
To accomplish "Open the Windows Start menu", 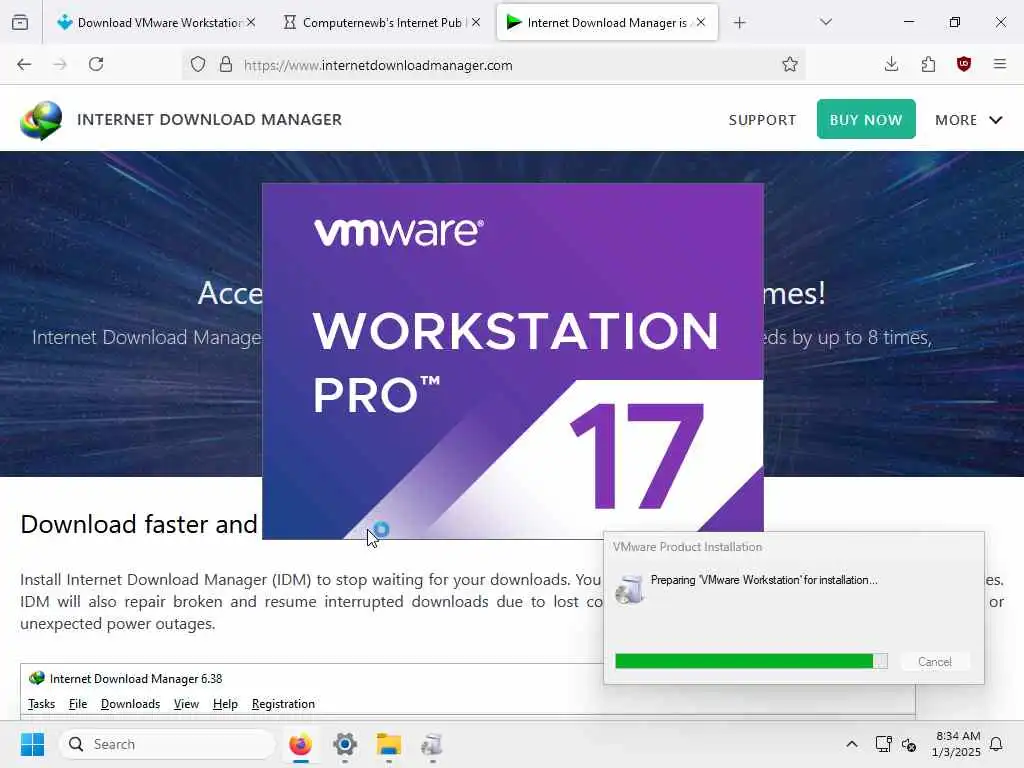I will tap(33, 744).
